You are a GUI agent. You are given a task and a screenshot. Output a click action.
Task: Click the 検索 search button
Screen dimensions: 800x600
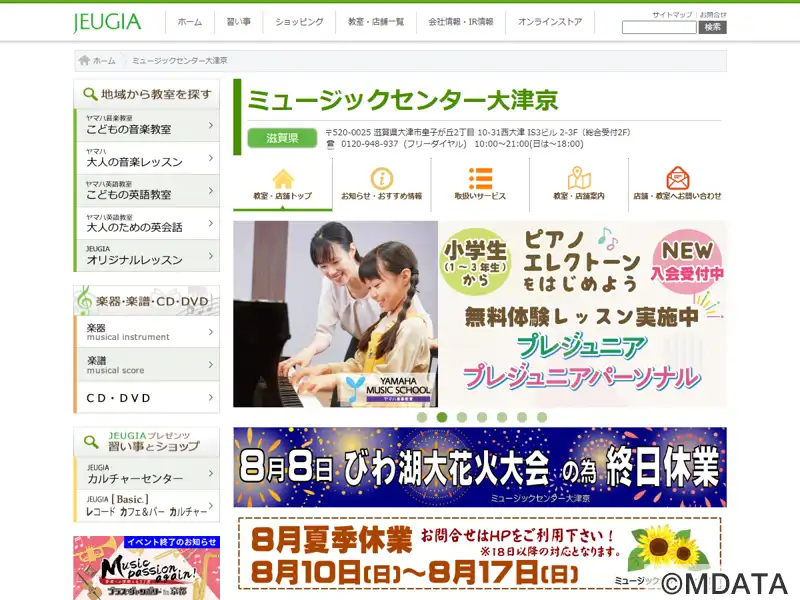712,28
